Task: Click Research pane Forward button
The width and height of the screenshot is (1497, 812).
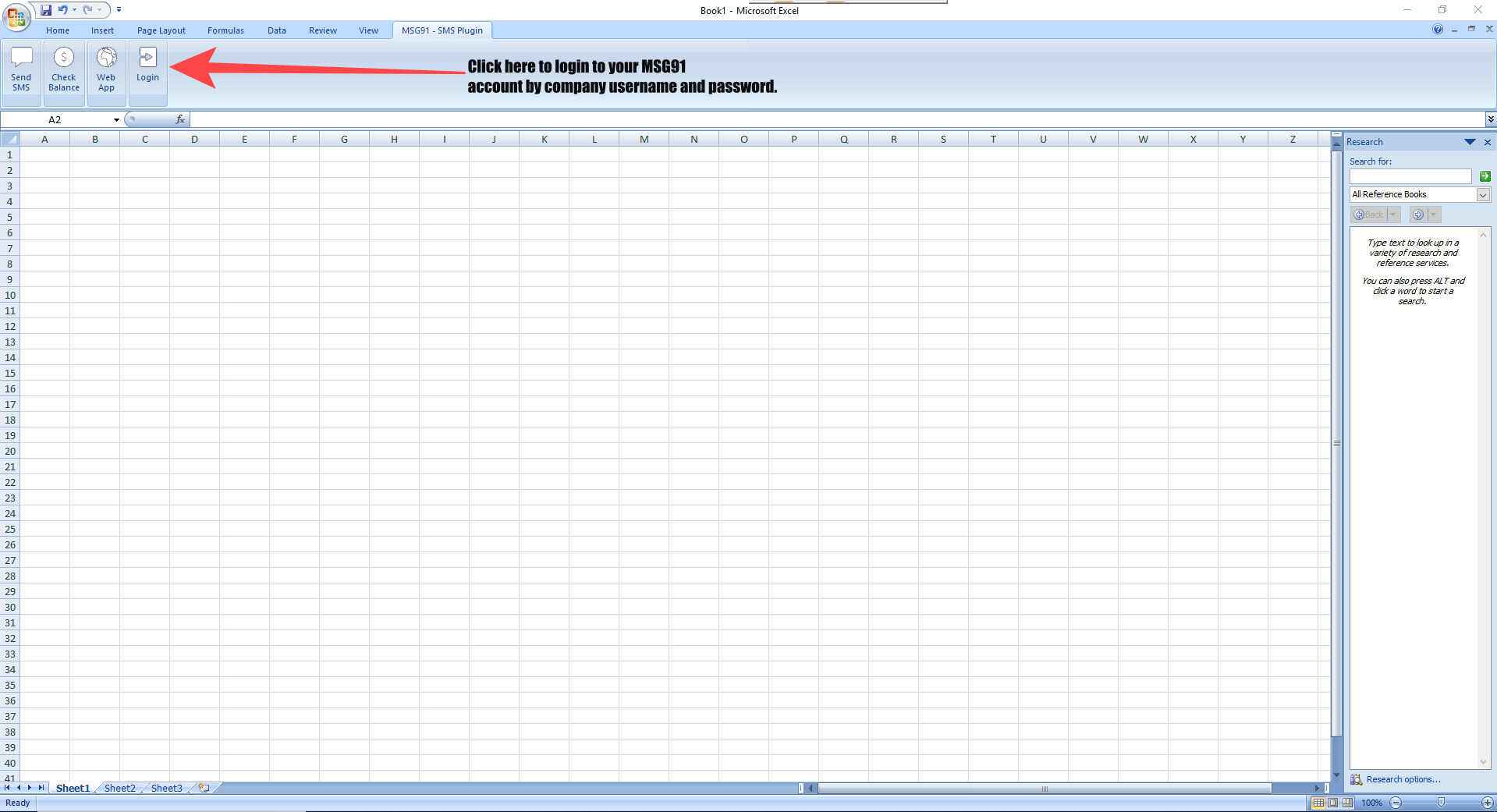Action: (x=1418, y=215)
